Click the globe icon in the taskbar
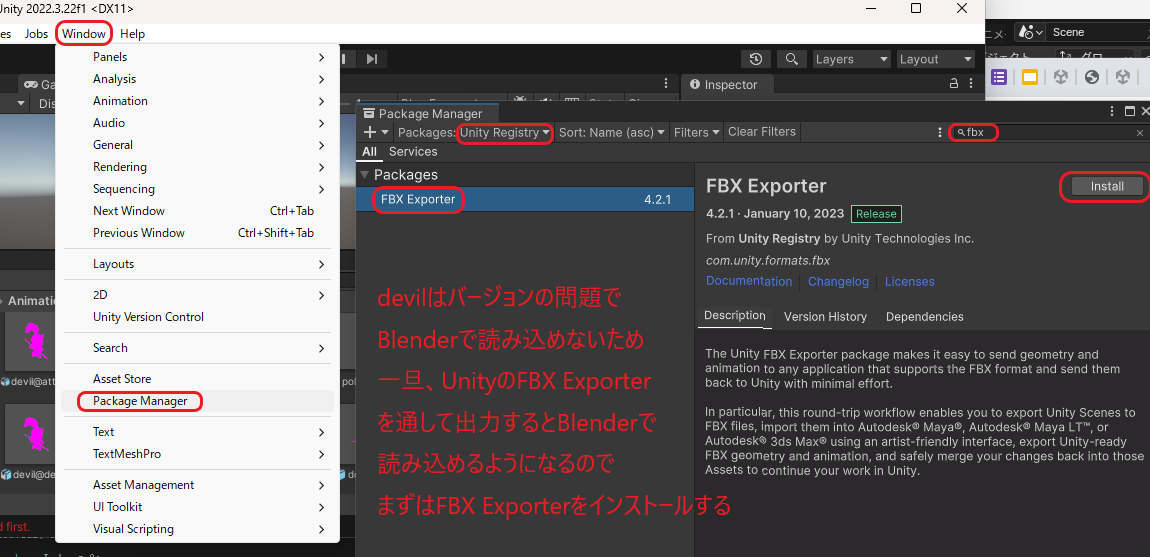The height and width of the screenshot is (557, 1150). [1091, 77]
